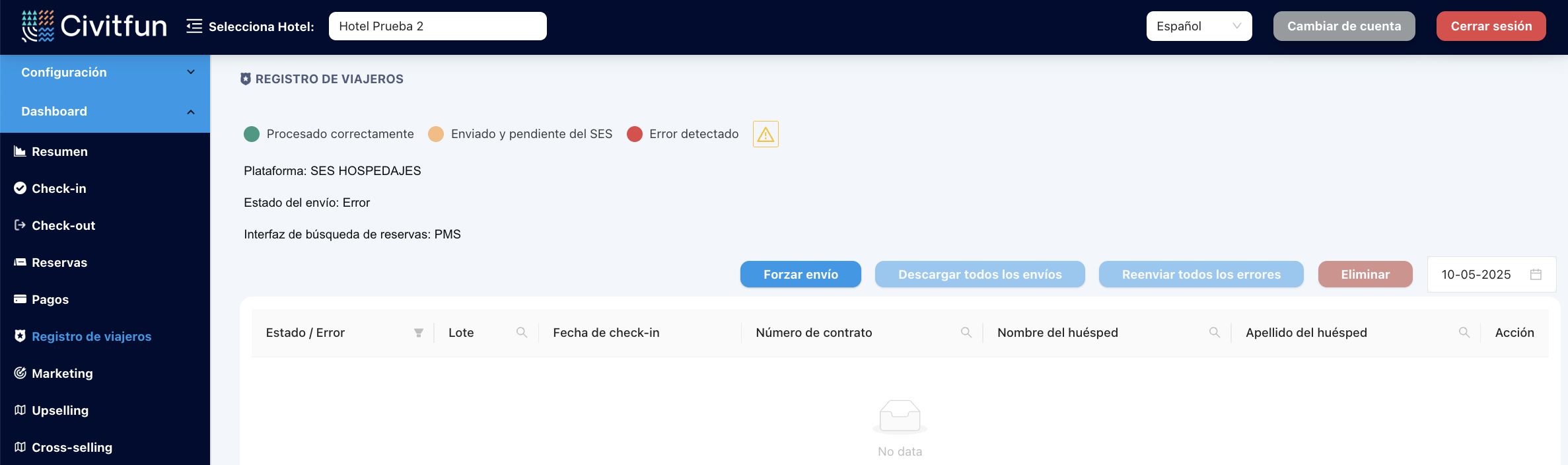Click the Check-out exit icon
Screen dimensions: 1568x465
(x=20, y=225)
